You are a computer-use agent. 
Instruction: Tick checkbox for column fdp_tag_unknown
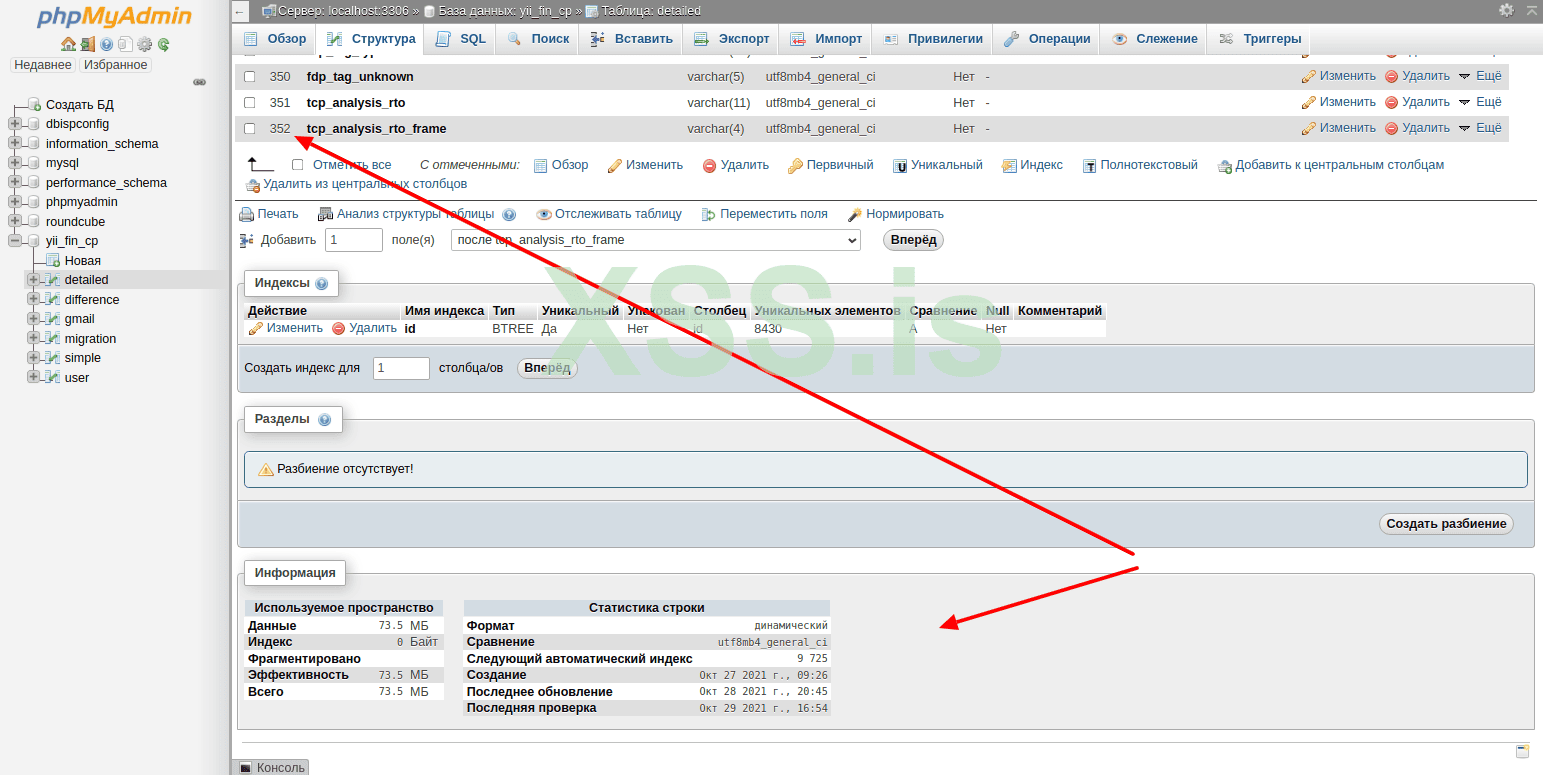[x=250, y=76]
